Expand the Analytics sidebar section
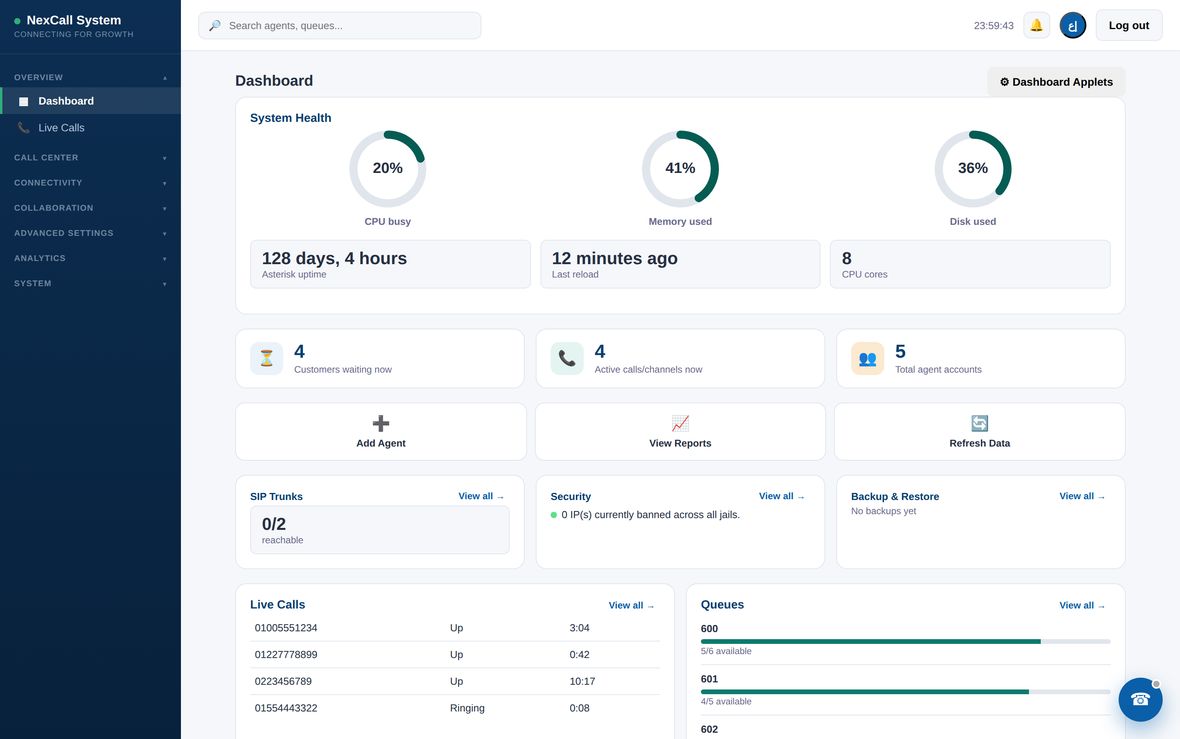This screenshot has height=739, width=1180. (x=90, y=258)
